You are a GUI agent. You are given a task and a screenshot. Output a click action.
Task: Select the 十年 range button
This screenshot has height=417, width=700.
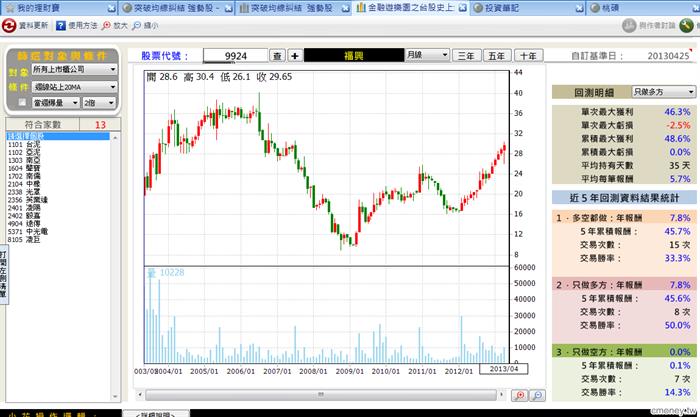click(528, 56)
